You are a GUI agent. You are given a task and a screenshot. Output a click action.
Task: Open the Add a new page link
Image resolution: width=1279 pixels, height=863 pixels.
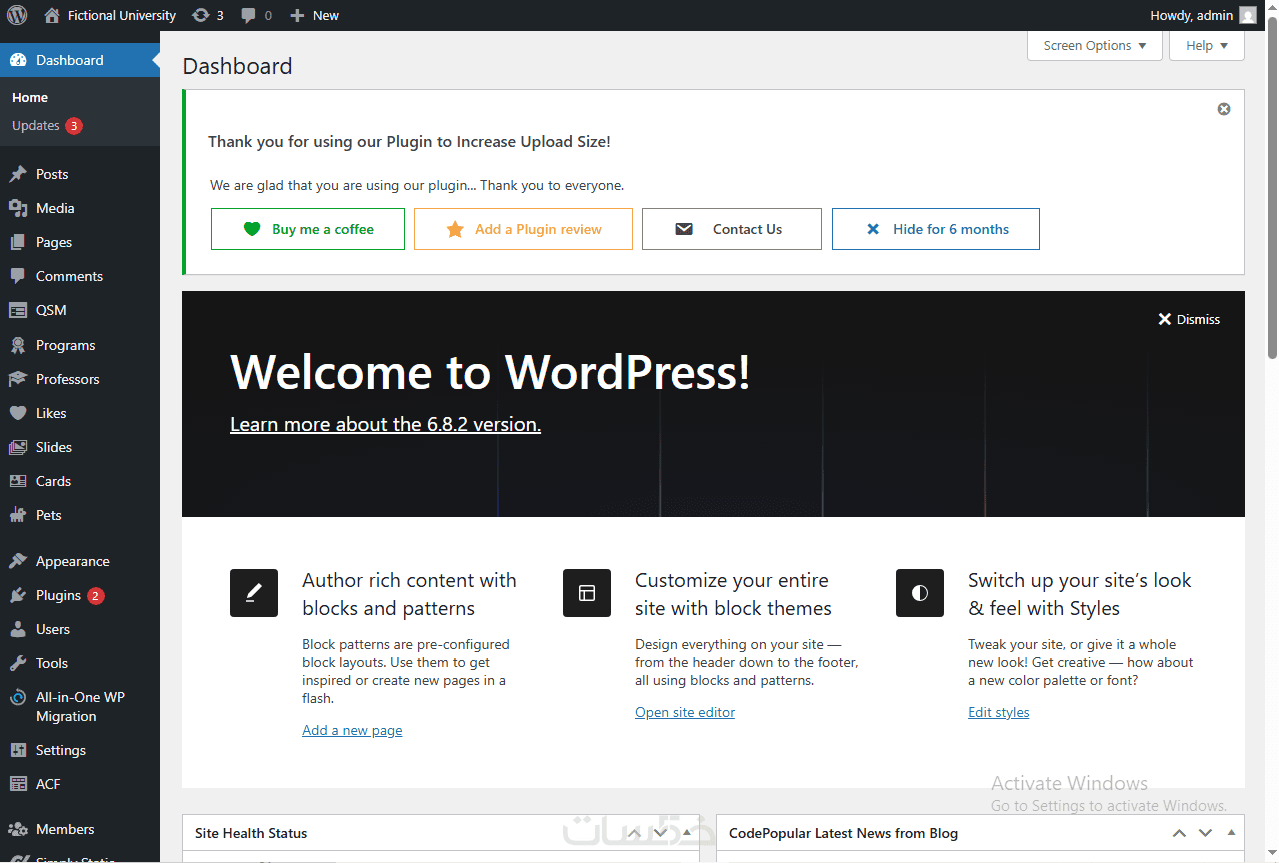pyautogui.click(x=352, y=730)
